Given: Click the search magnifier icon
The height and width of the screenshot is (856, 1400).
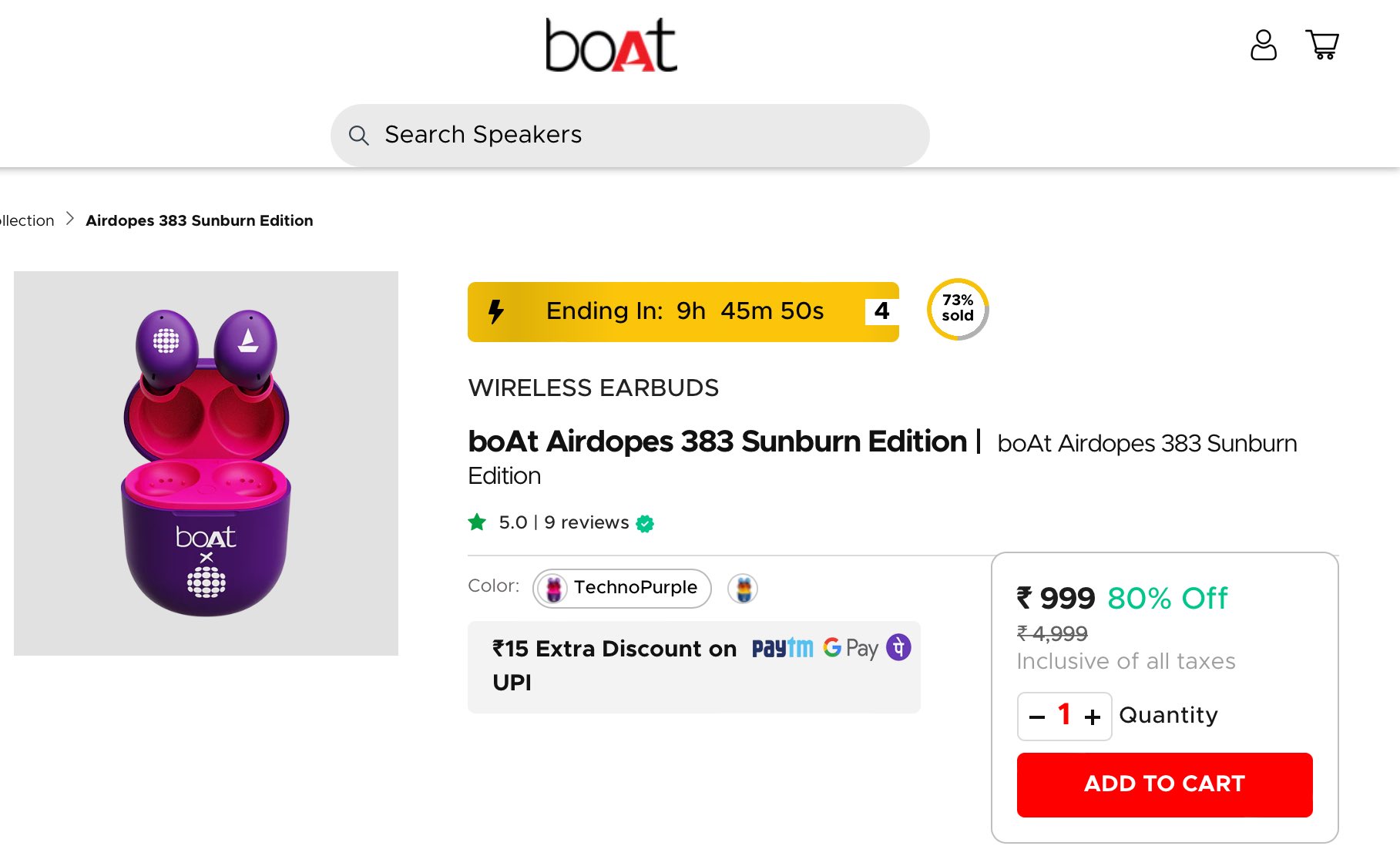Looking at the screenshot, I should 358,136.
